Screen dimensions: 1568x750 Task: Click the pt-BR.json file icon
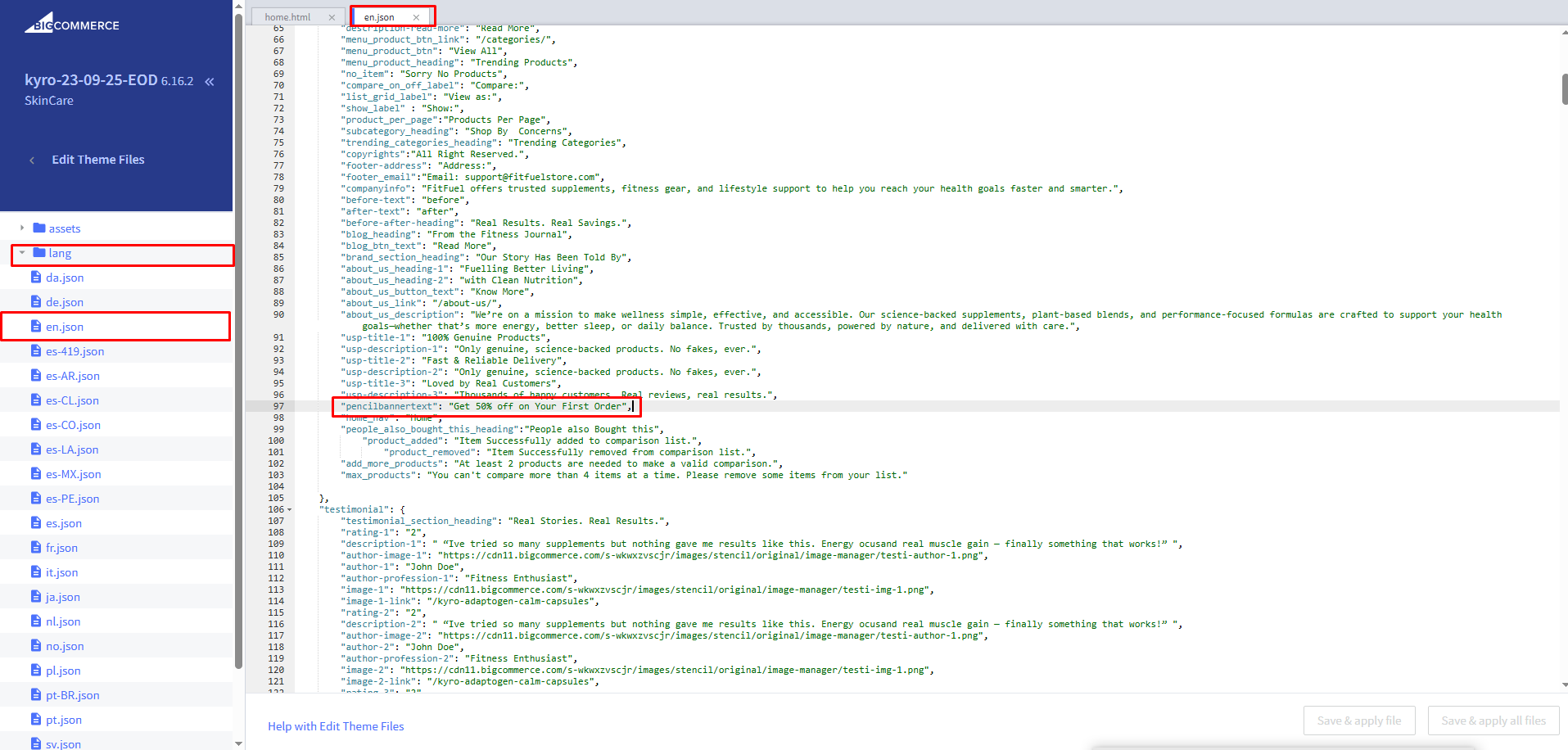click(x=36, y=695)
